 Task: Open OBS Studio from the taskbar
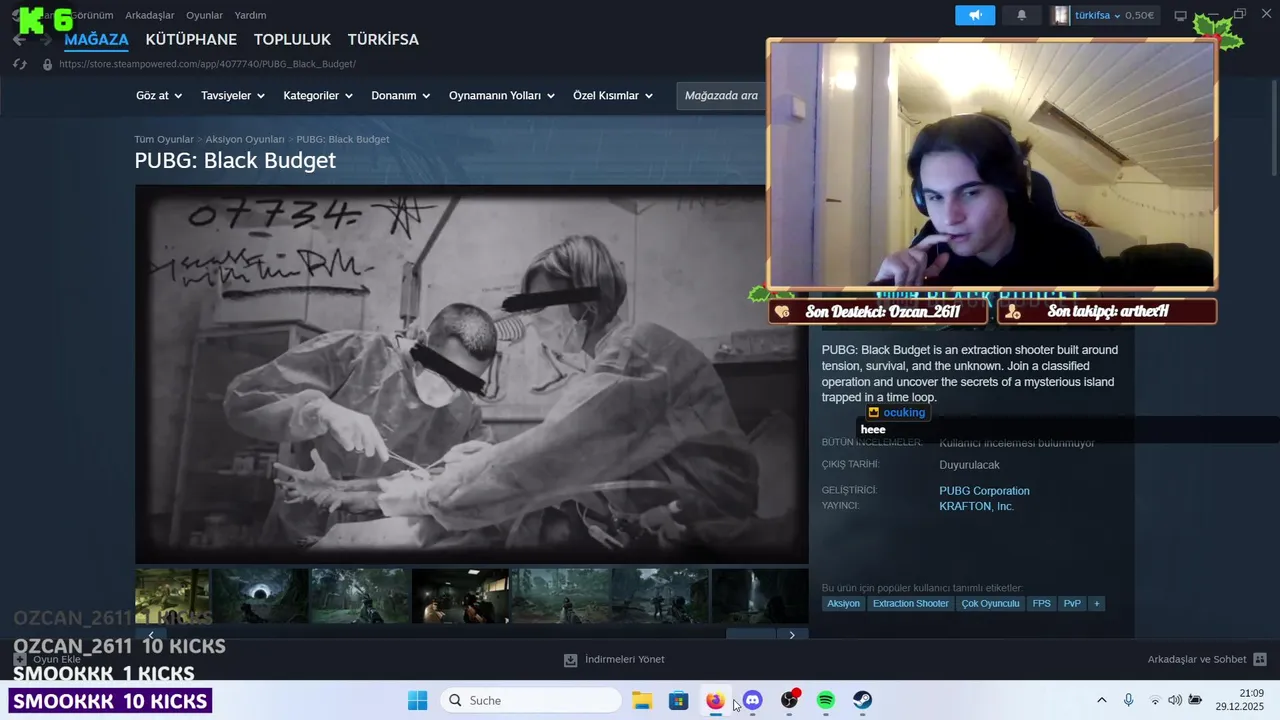click(x=789, y=700)
